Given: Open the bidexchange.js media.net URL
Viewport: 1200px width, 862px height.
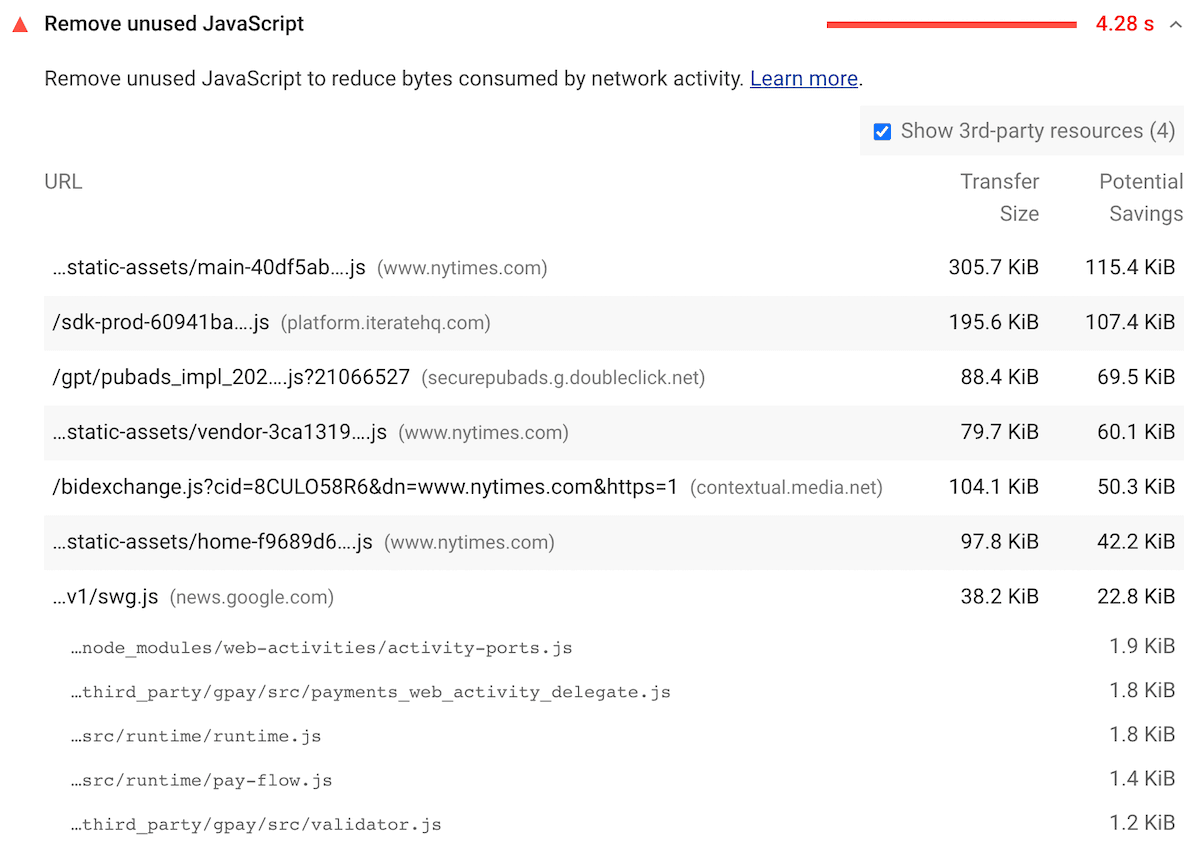Looking at the screenshot, I should [x=365, y=488].
